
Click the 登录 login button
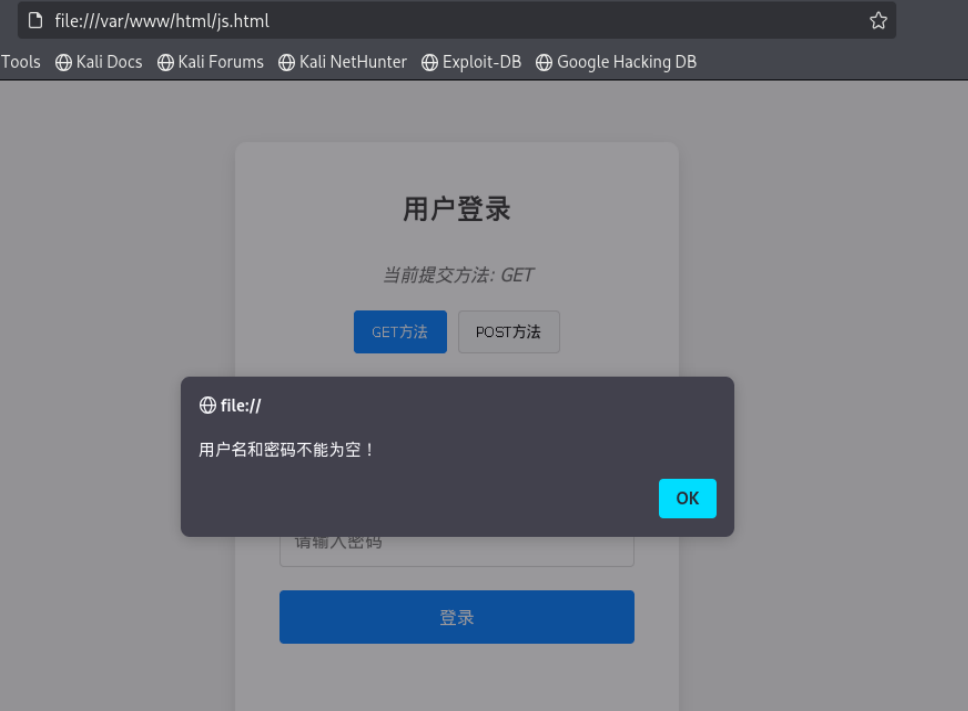point(456,616)
